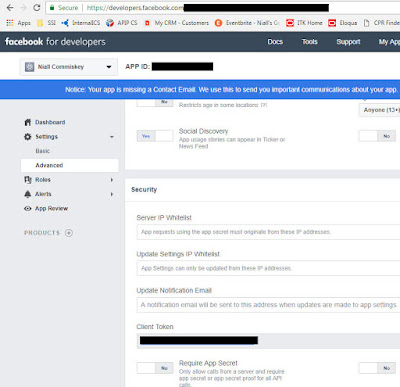The width and height of the screenshot is (400, 387).
Task: Go back with browser back arrow
Action: (10, 7)
